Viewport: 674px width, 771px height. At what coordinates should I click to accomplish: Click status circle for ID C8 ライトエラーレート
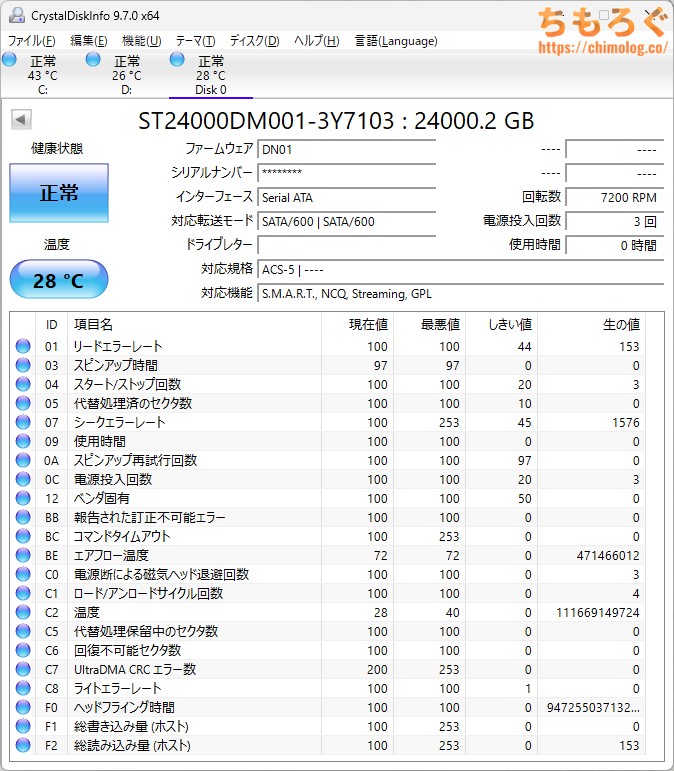pyautogui.click(x=23, y=688)
